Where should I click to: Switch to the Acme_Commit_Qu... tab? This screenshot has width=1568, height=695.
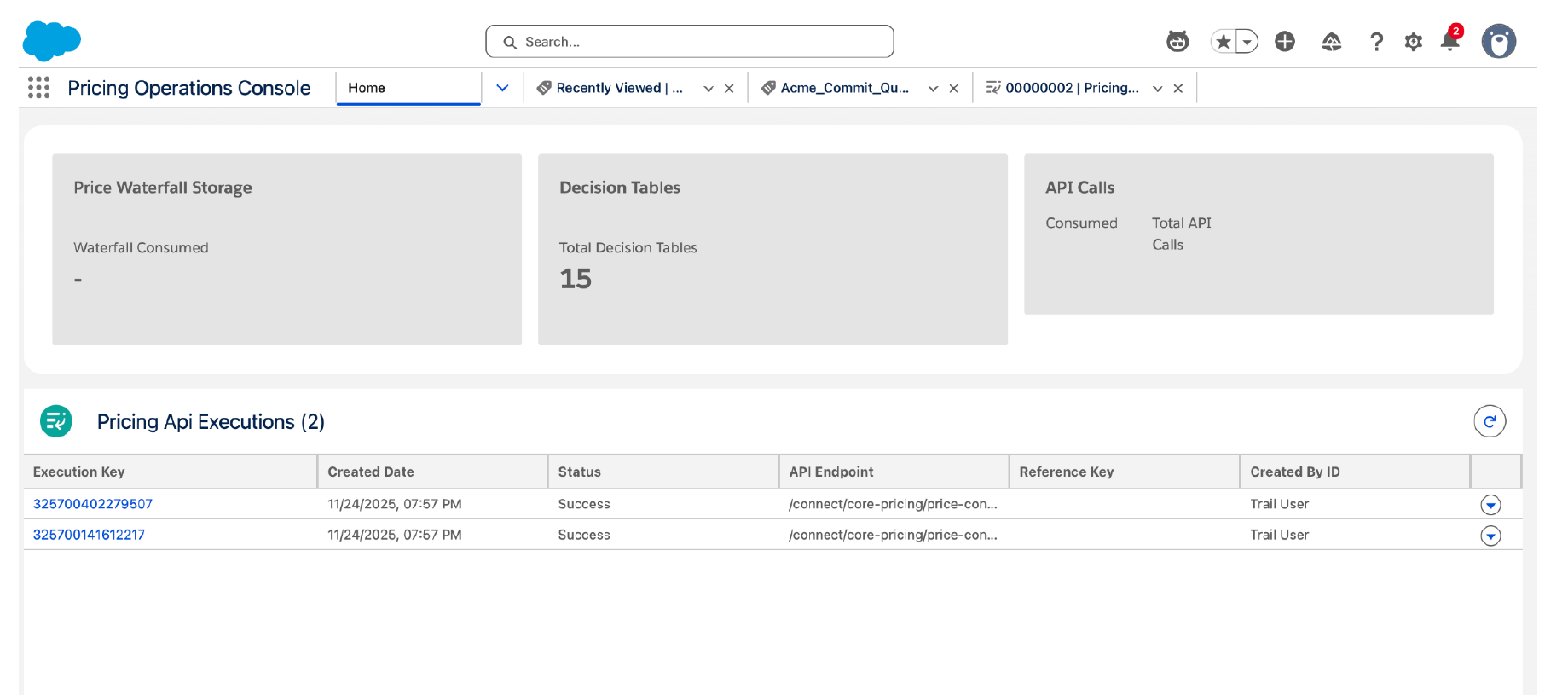[843, 88]
